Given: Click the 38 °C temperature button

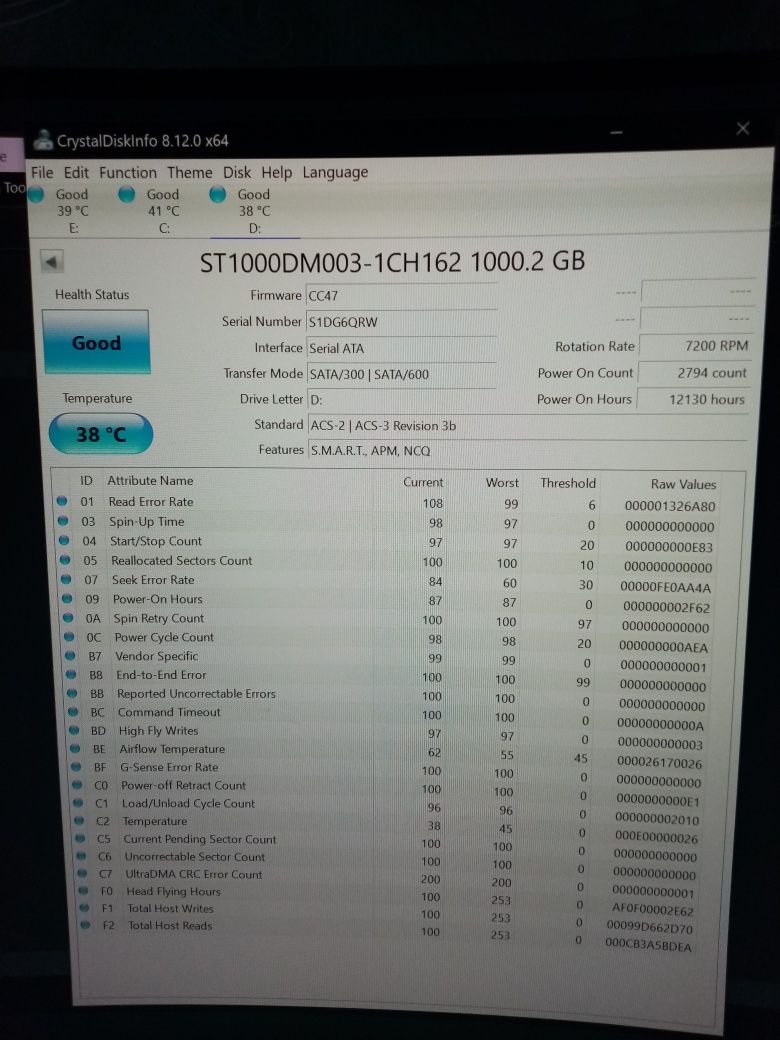Looking at the screenshot, I should coord(101,434).
